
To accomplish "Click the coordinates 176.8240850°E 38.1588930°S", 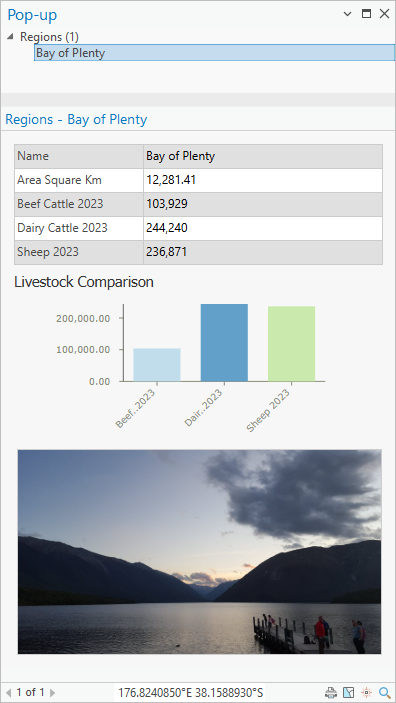I will point(191,692).
